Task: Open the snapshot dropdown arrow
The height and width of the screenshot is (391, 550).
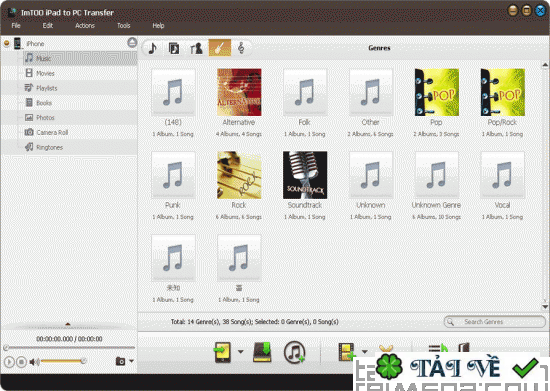Action: tap(132, 361)
